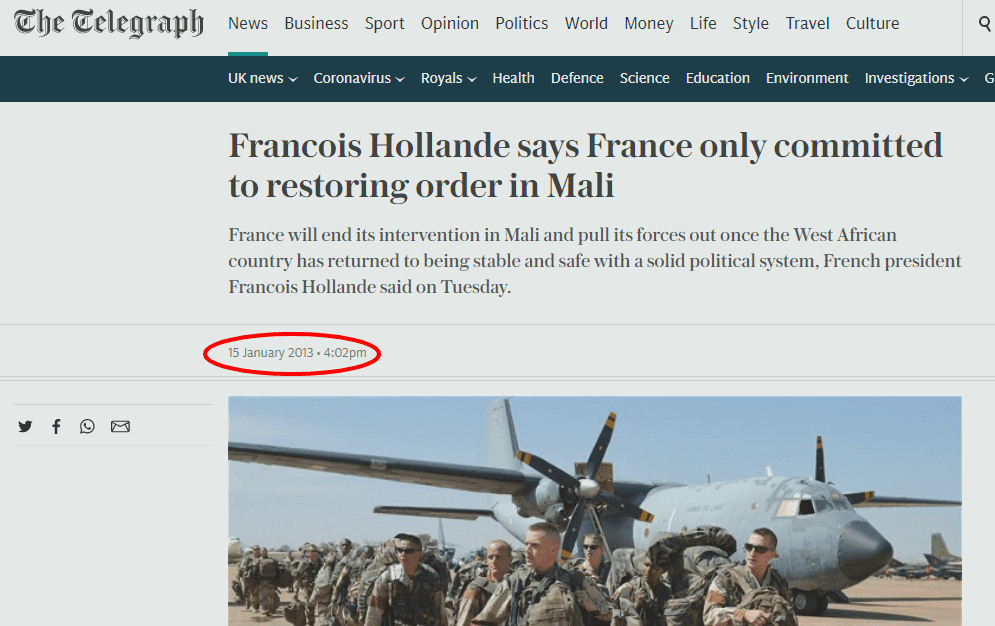Image resolution: width=995 pixels, height=626 pixels.
Task: Expand the Coronavirus submenu
Action: click(x=359, y=78)
